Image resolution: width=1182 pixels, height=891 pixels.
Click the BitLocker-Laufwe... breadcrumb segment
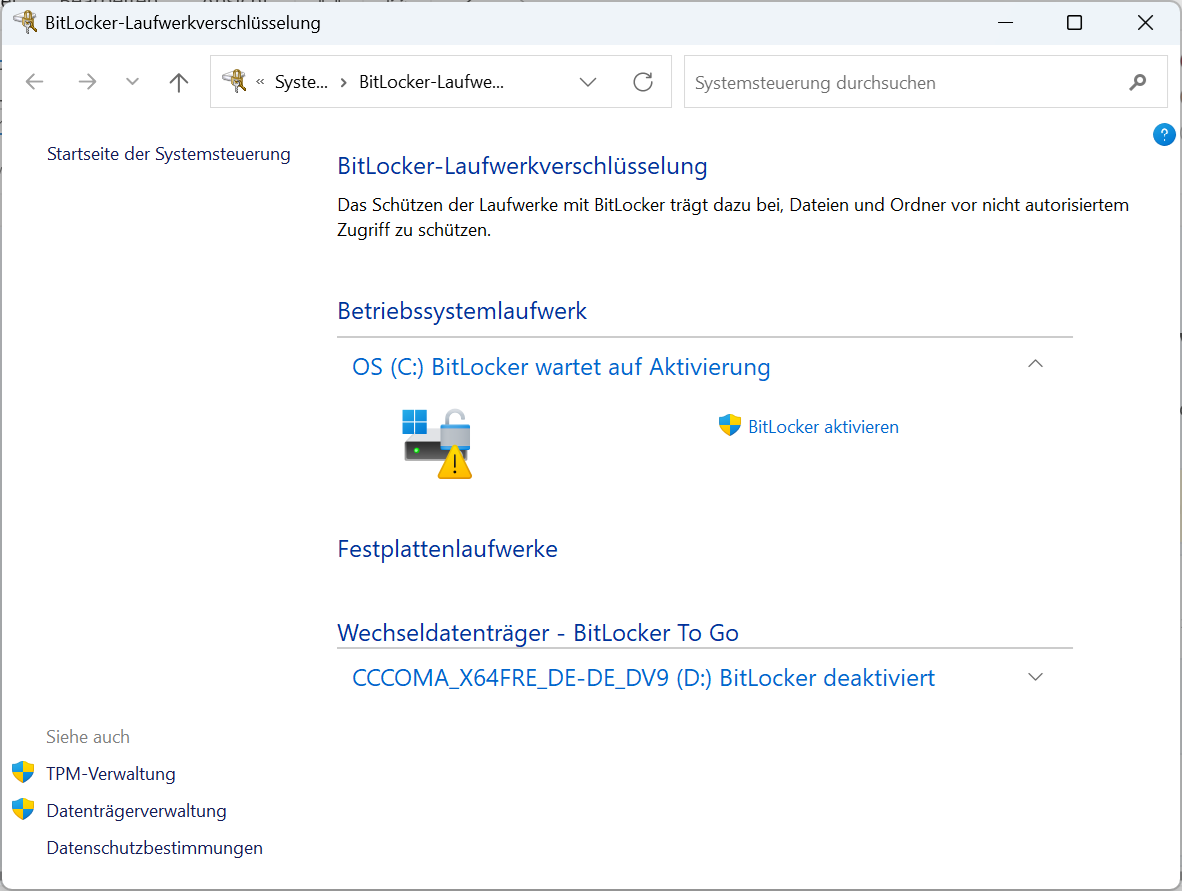coord(431,82)
